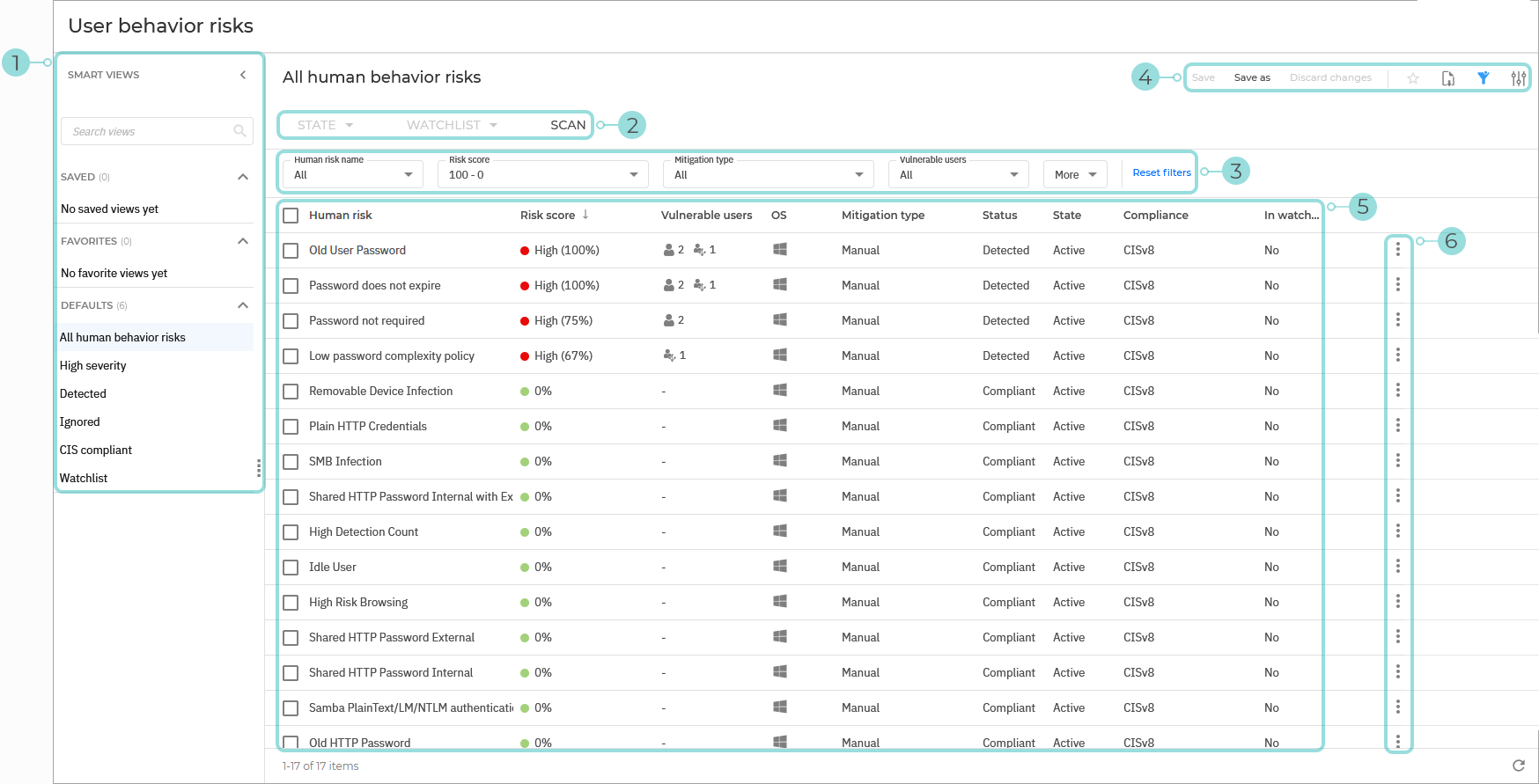Click Discard changes
Viewport: 1539px width, 784px height.
point(1330,77)
